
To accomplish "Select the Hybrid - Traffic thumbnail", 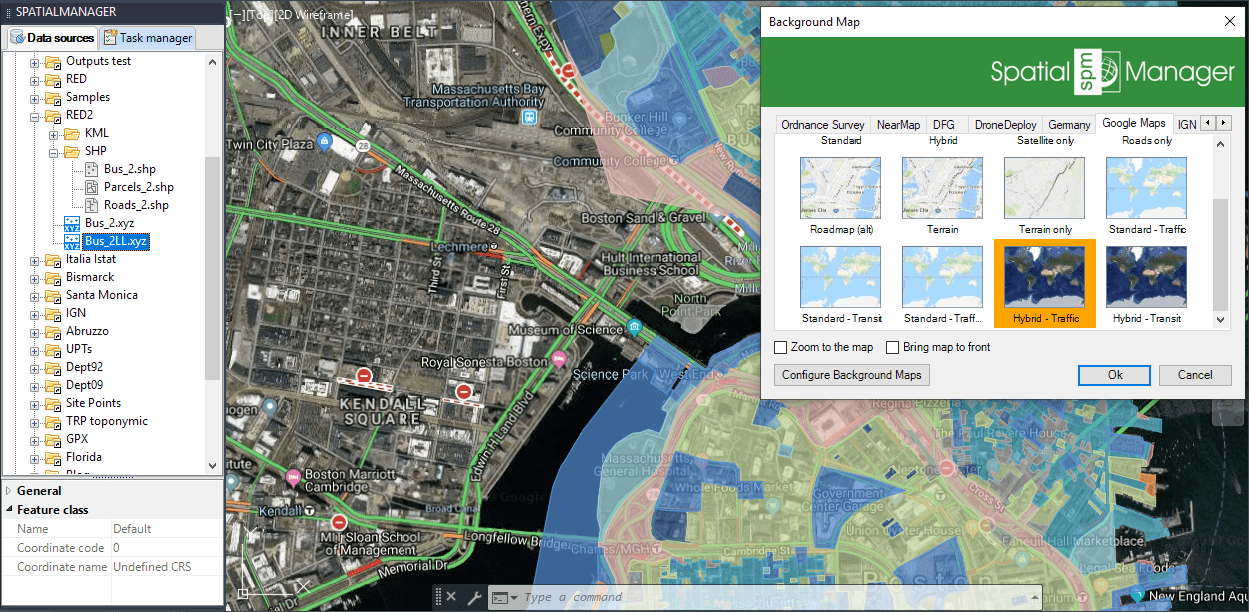I will coord(1045,285).
